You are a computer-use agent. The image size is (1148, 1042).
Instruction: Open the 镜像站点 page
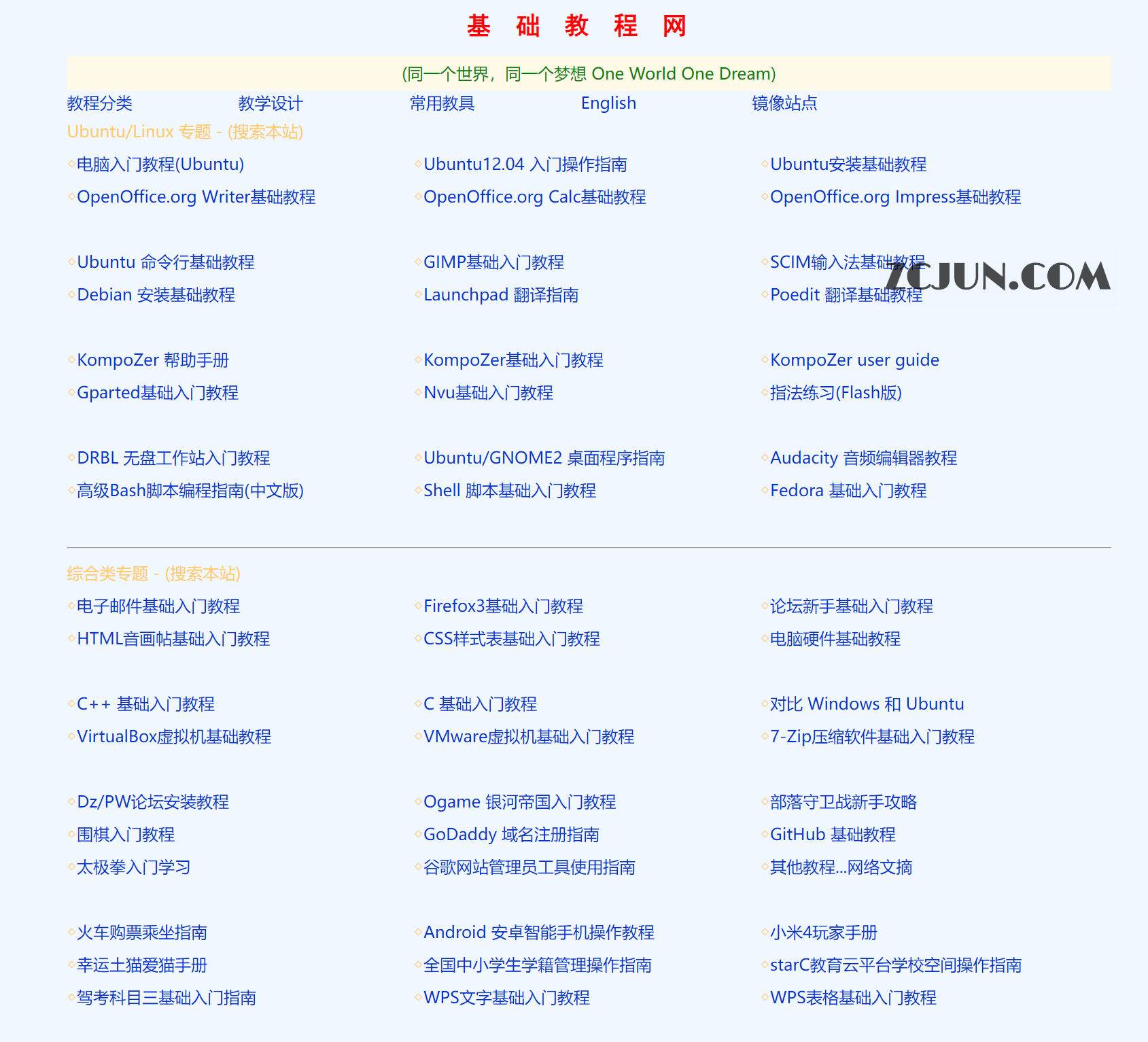783,103
